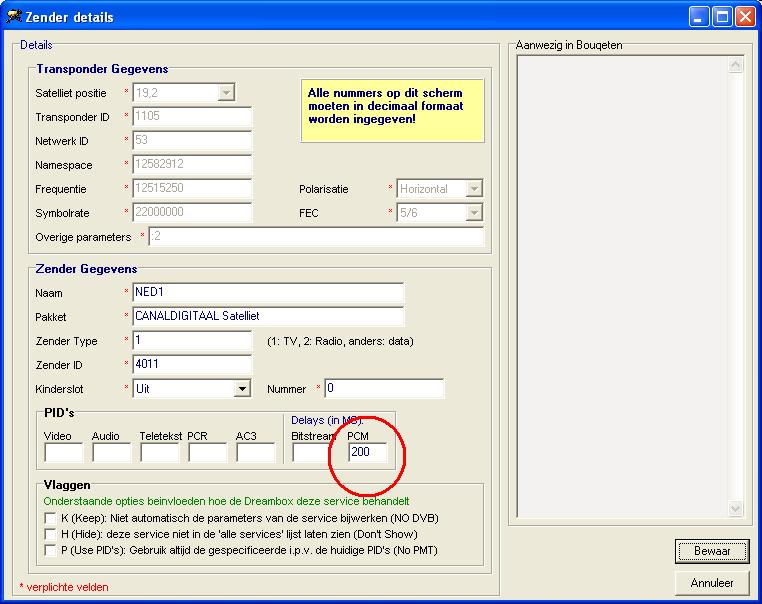Click the Zender details title bar icon
Viewport: 762px width, 604px height.
pyautogui.click(x=15, y=17)
